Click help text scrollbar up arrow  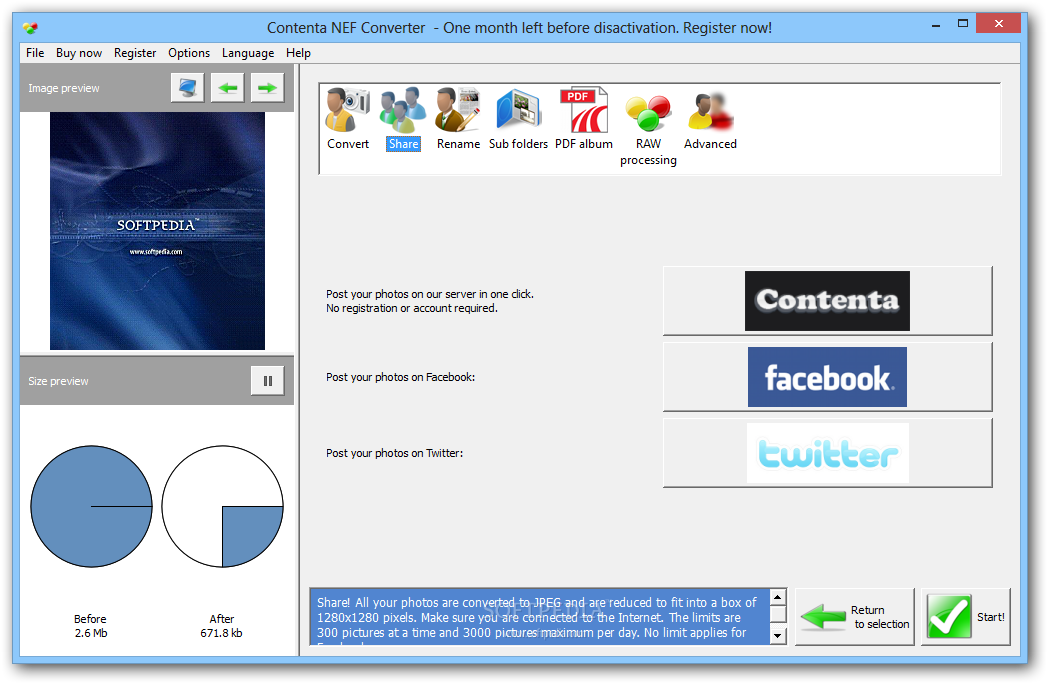point(777,597)
